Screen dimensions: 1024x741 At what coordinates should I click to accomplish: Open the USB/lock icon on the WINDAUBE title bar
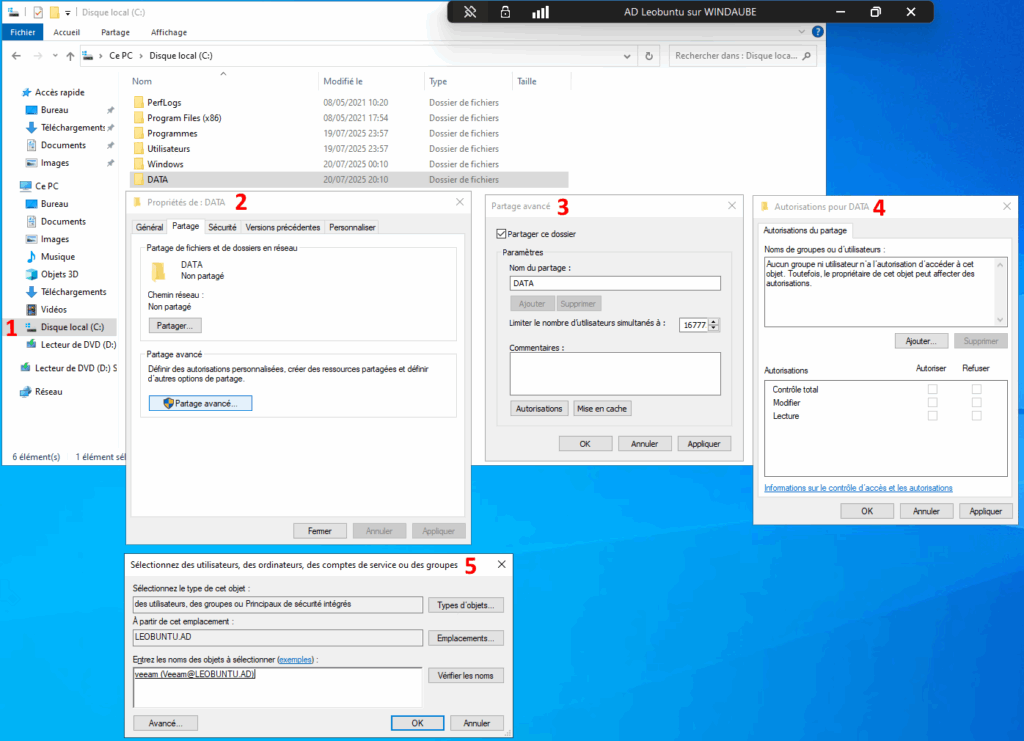coord(505,11)
